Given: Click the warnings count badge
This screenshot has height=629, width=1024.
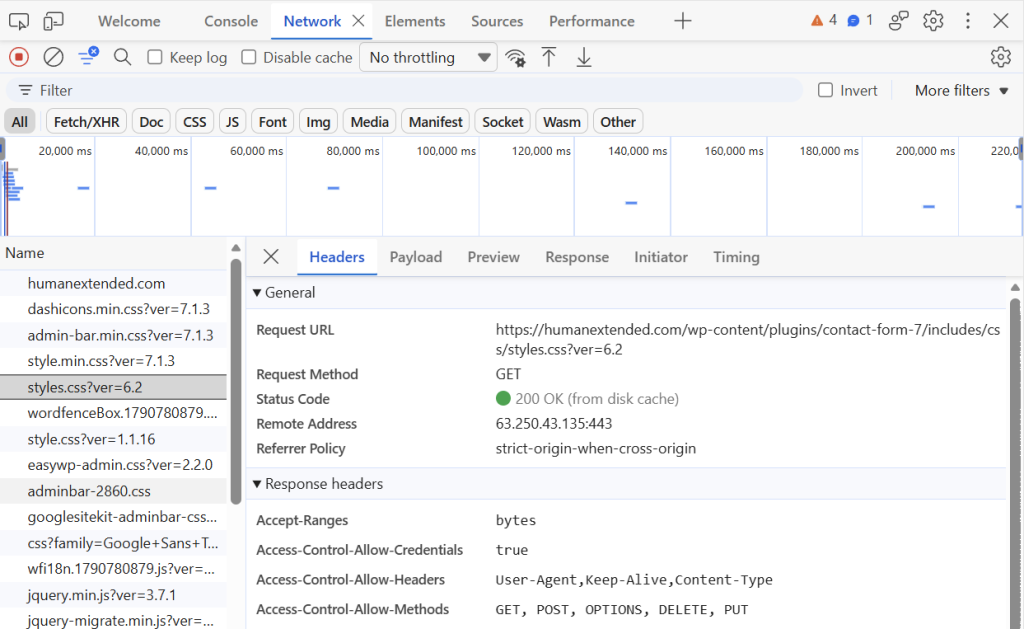Looking at the screenshot, I should pyautogui.click(x=824, y=20).
